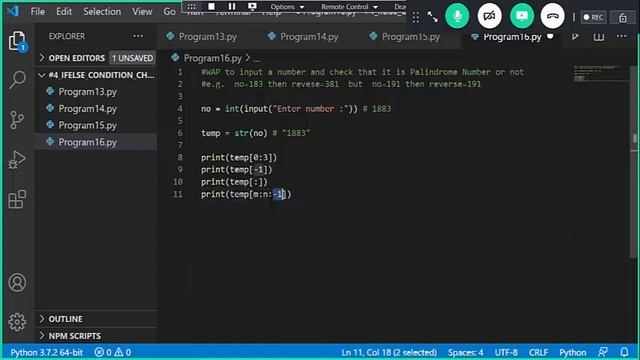The width and height of the screenshot is (640, 360).
Task: Open editor more actions ellipsis
Action: click(x=621, y=36)
